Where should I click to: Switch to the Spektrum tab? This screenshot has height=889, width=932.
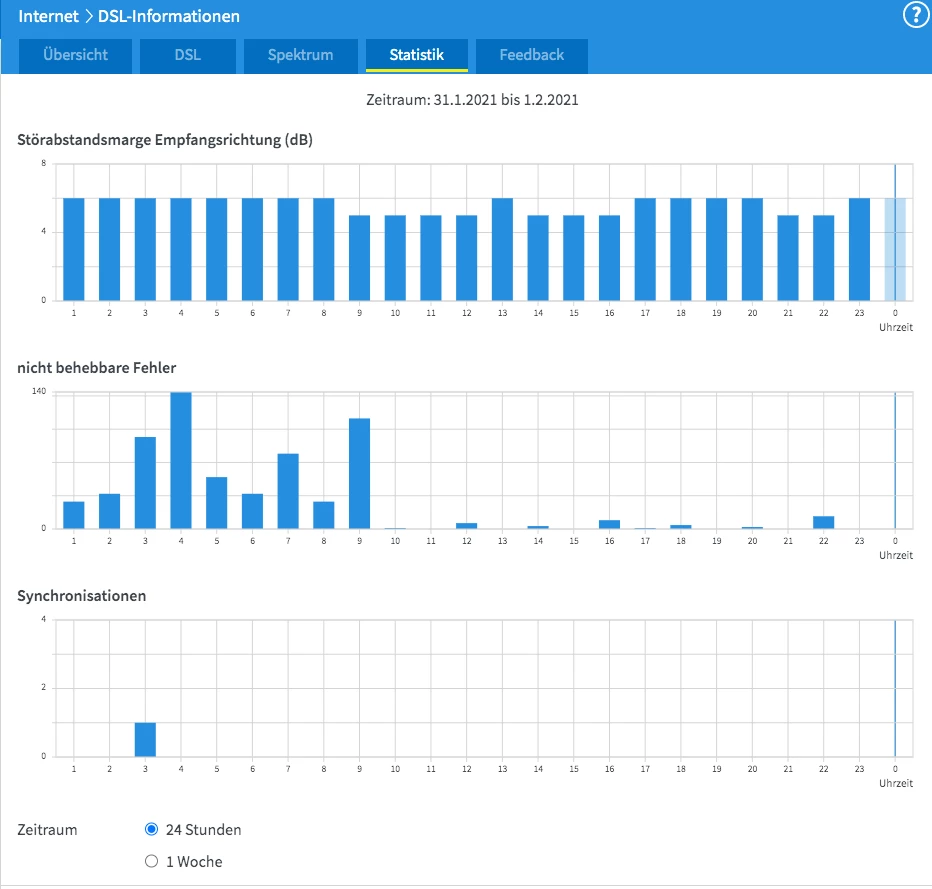300,55
